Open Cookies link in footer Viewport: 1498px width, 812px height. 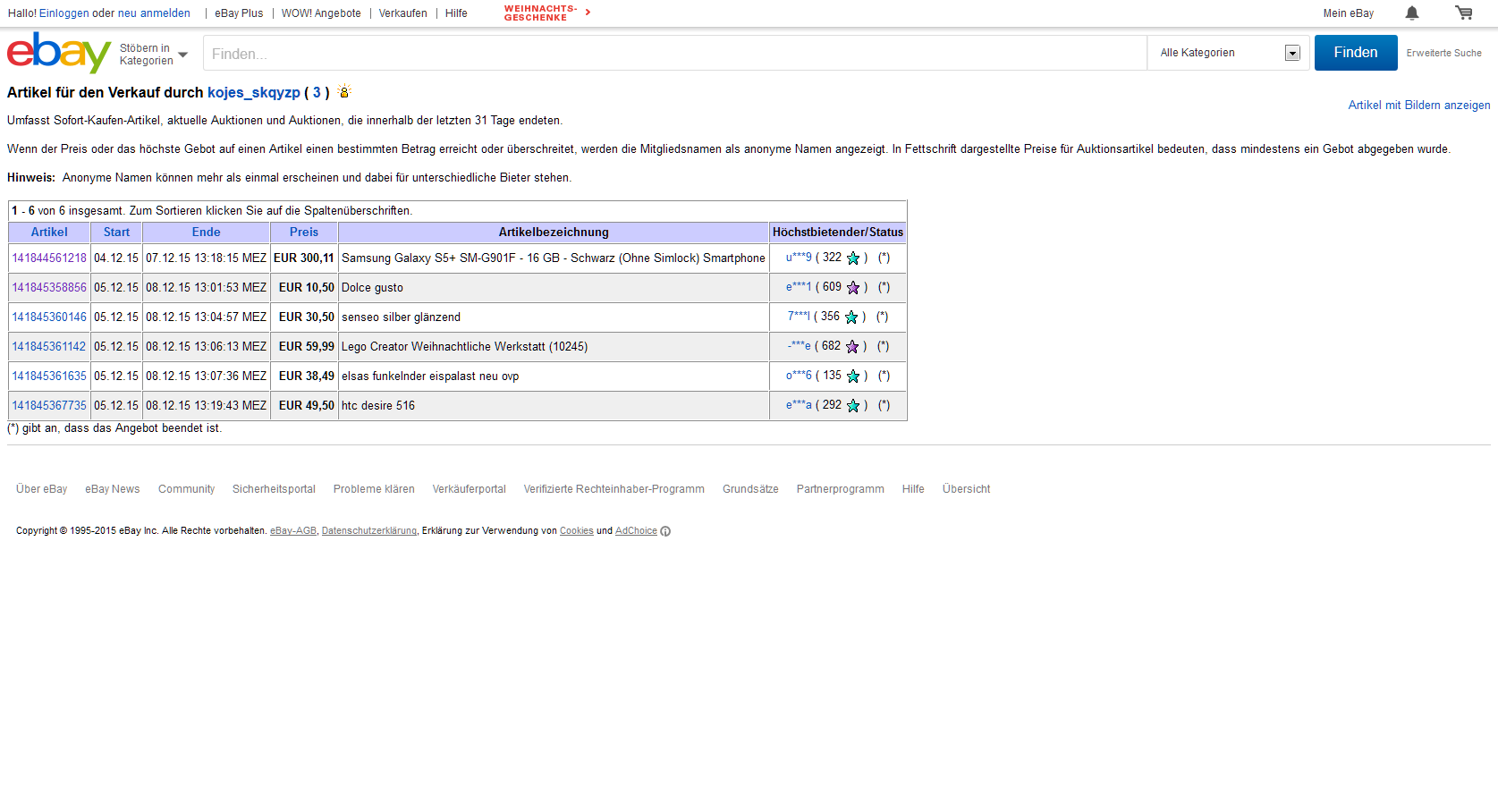[x=577, y=531]
